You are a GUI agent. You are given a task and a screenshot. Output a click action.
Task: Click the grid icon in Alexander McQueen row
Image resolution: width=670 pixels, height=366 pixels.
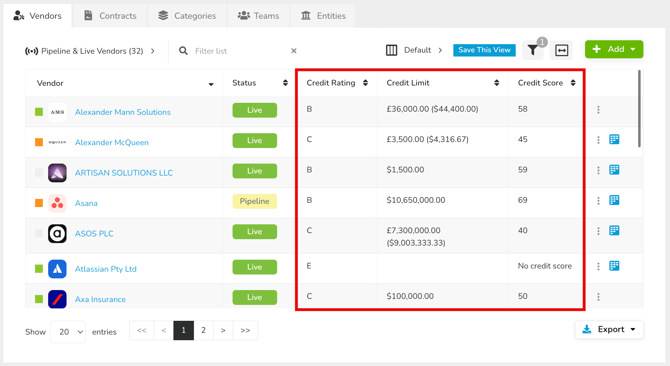tap(614, 139)
